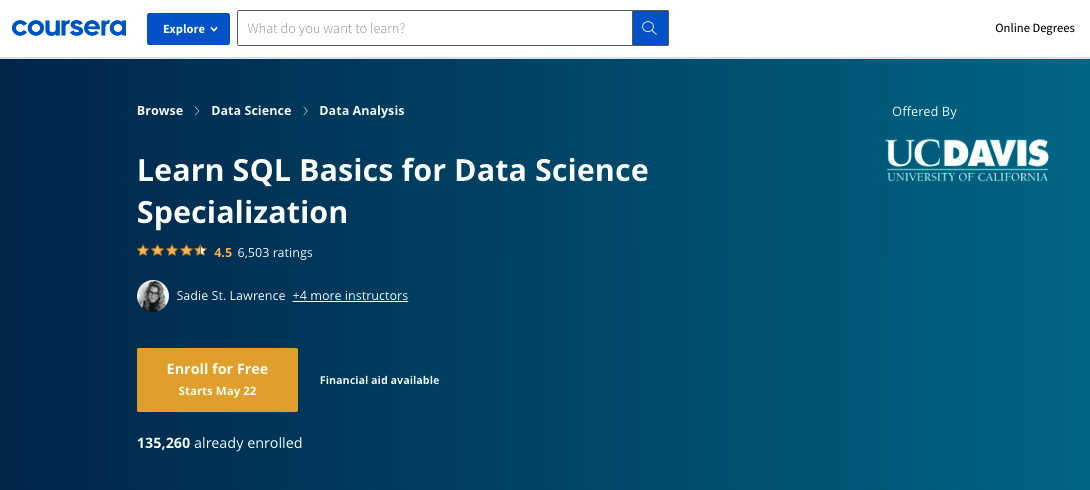Image resolution: width=1090 pixels, height=490 pixels.
Task: Open the Online Degrees link
Action: click(1034, 28)
